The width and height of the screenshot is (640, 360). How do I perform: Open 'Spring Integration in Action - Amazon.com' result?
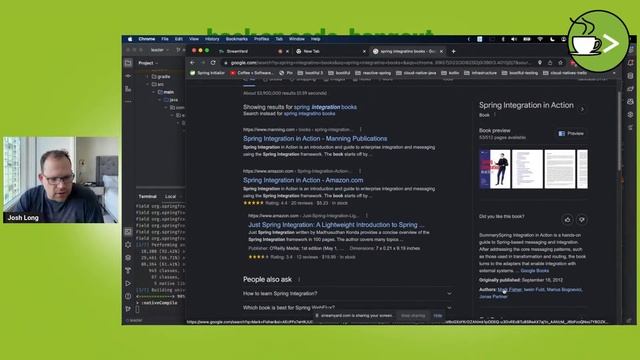303,180
